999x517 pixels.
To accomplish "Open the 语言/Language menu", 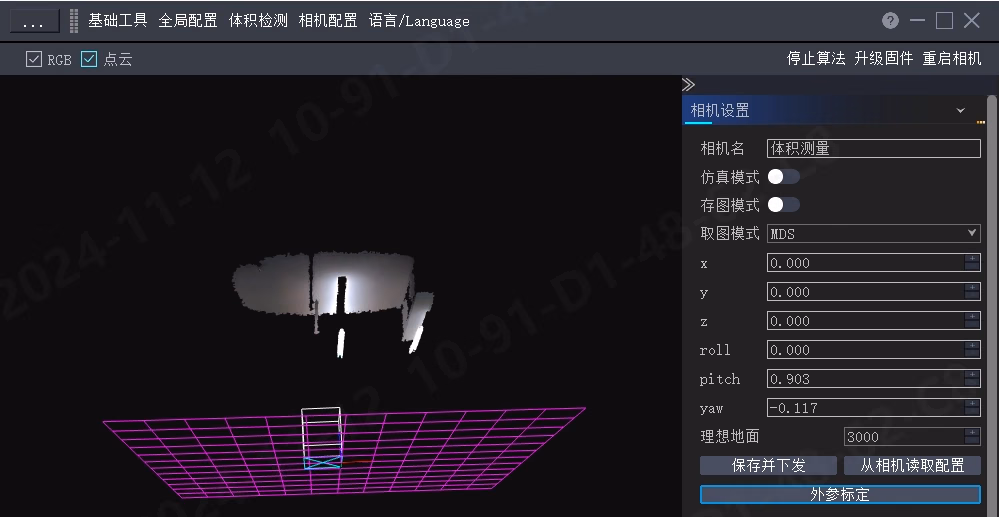I will pyautogui.click(x=419, y=20).
